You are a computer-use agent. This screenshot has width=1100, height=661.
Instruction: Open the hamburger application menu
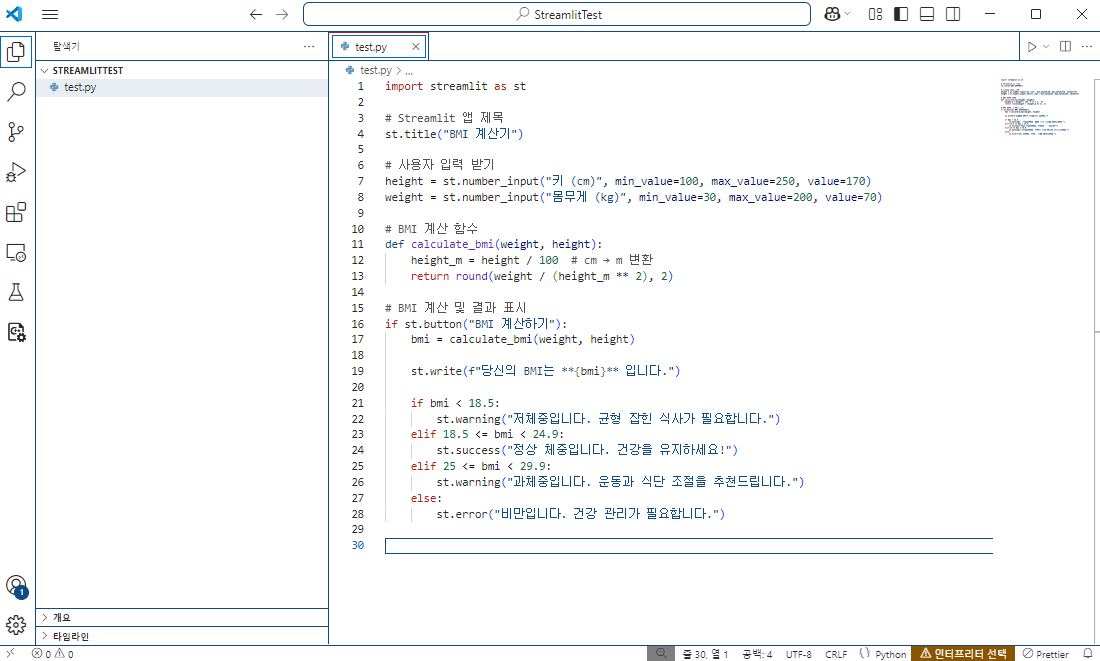pos(50,14)
